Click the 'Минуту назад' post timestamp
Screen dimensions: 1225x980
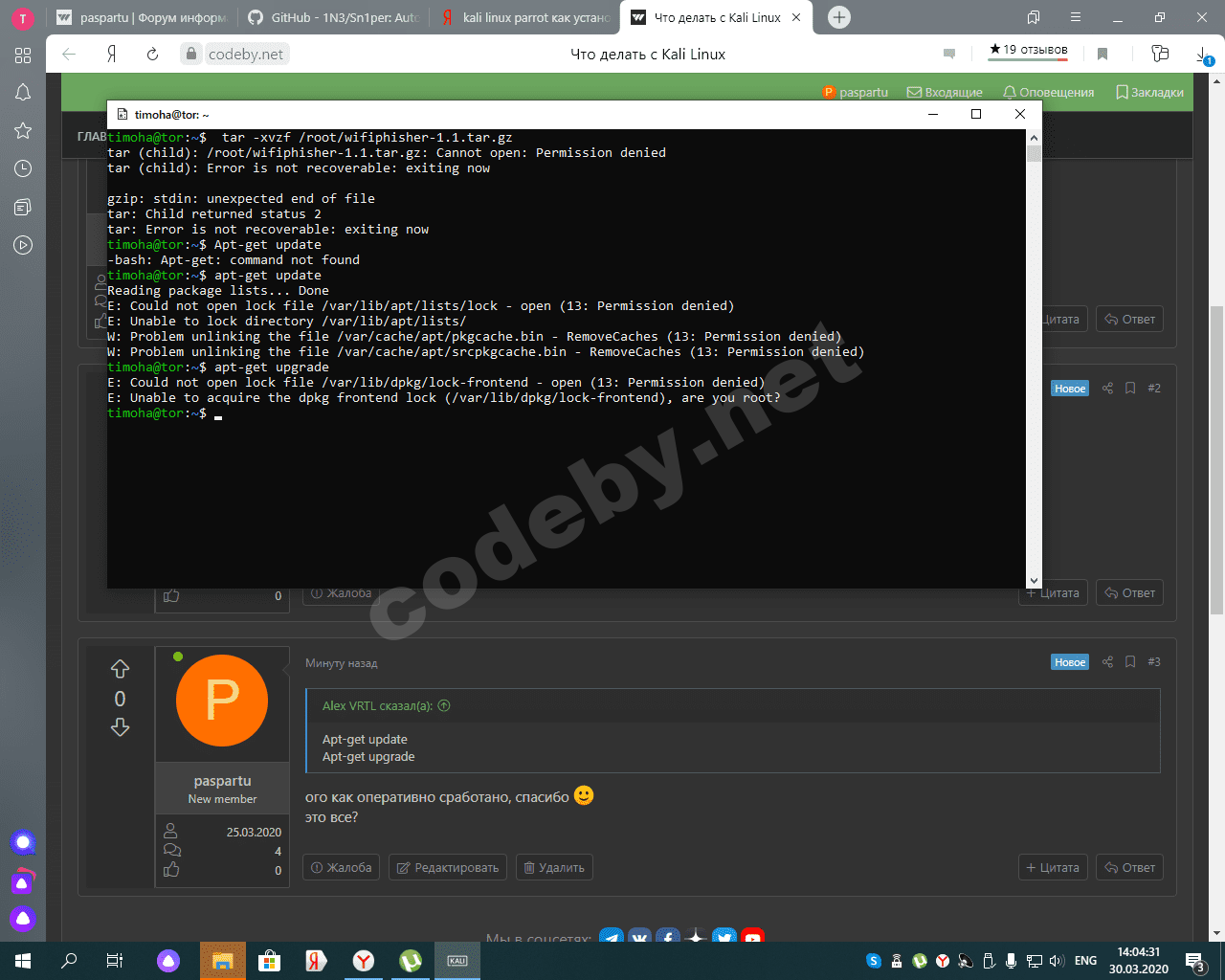[x=342, y=663]
